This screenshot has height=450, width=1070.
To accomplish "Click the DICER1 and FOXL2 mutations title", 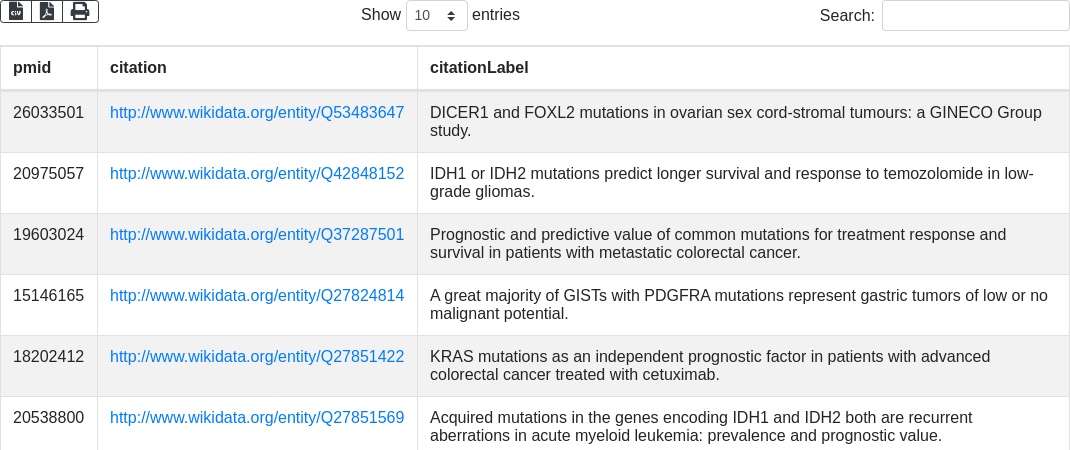I will 735,121.
